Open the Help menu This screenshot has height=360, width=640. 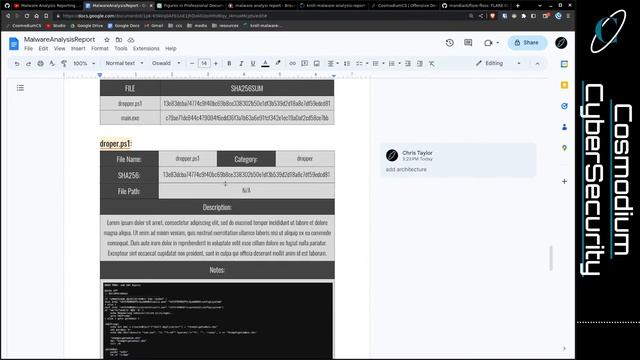[x=171, y=49]
